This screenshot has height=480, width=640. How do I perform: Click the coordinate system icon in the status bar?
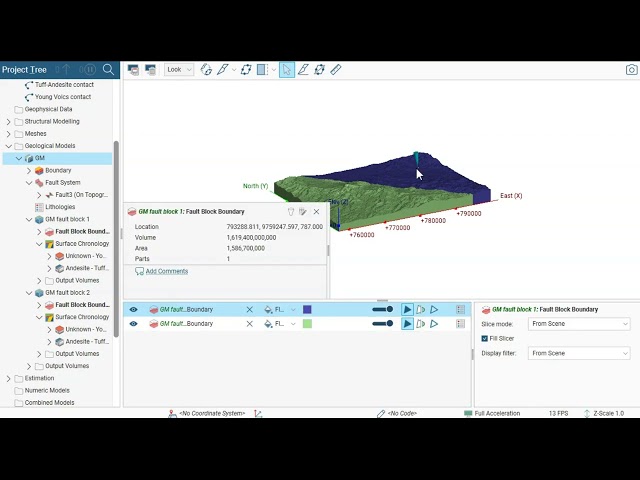(x=172, y=413)
